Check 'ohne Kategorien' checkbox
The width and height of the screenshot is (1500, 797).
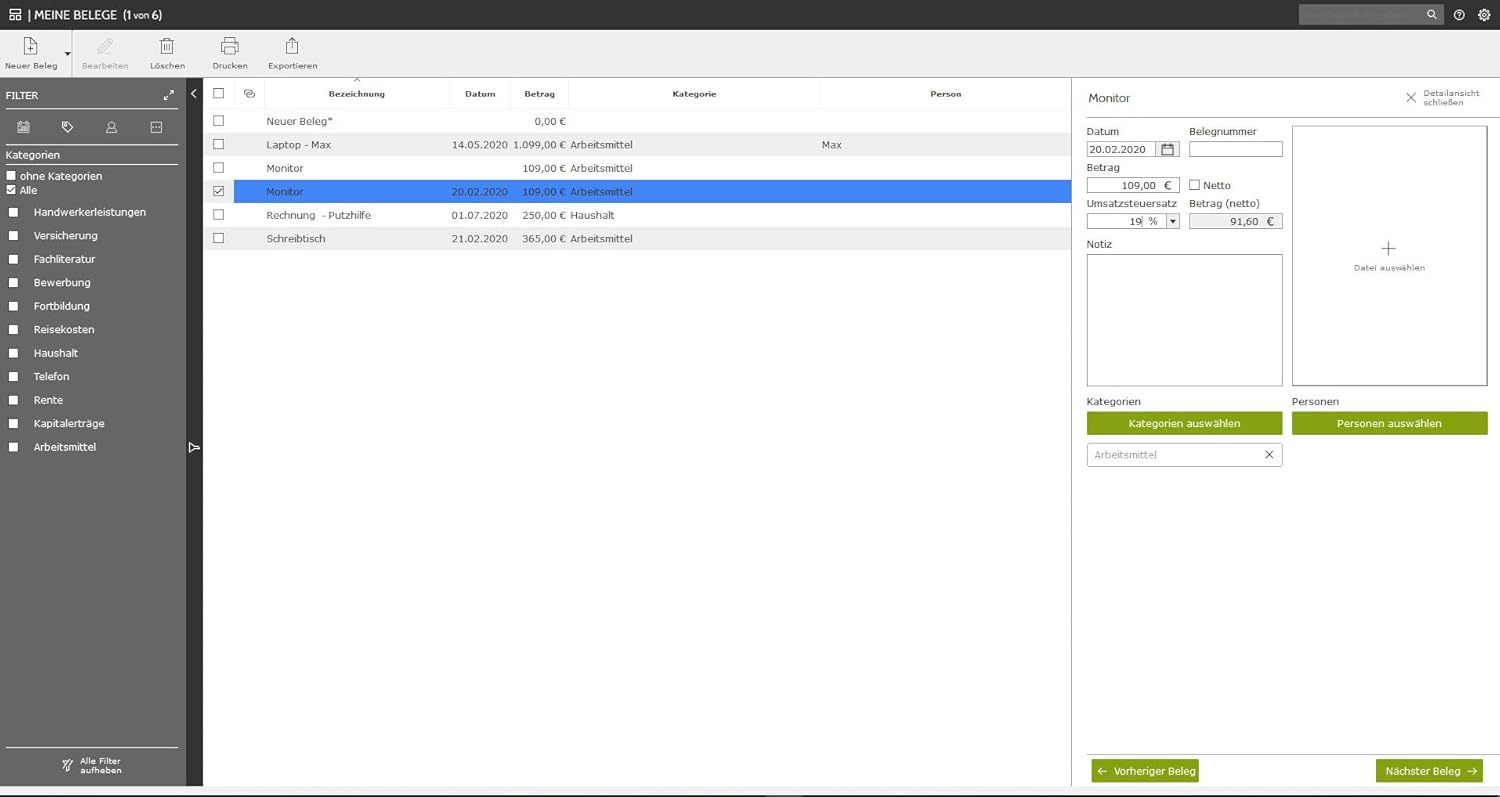11,176
